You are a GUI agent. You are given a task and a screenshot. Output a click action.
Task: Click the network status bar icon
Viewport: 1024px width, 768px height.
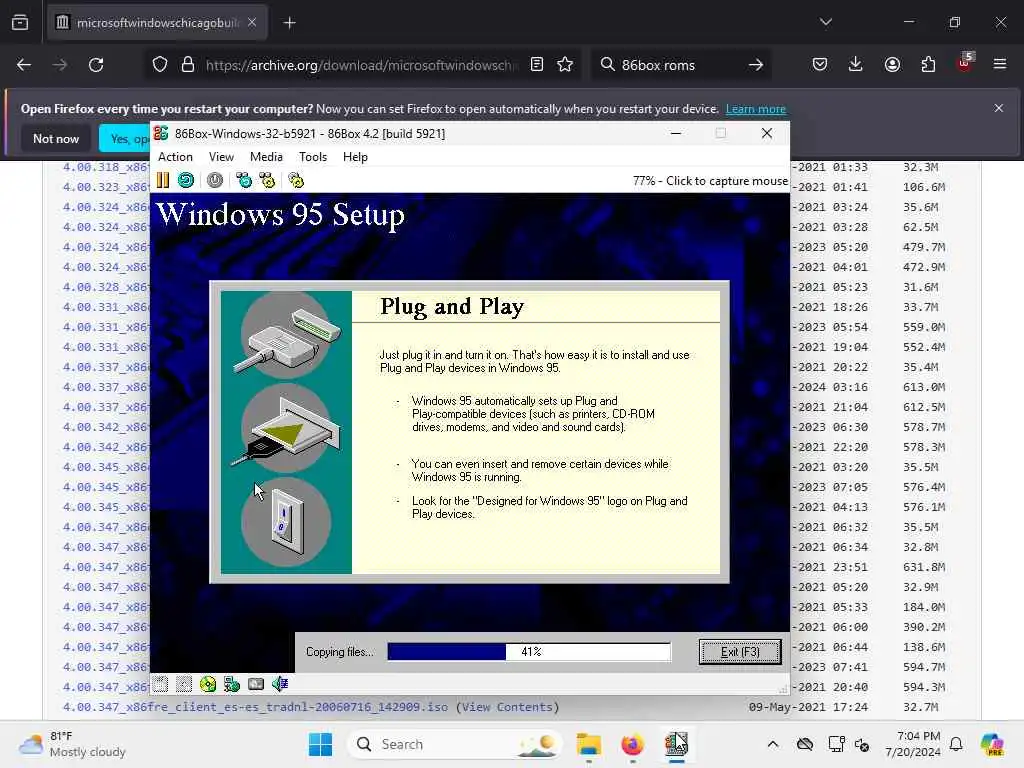[x=232, y=684]
